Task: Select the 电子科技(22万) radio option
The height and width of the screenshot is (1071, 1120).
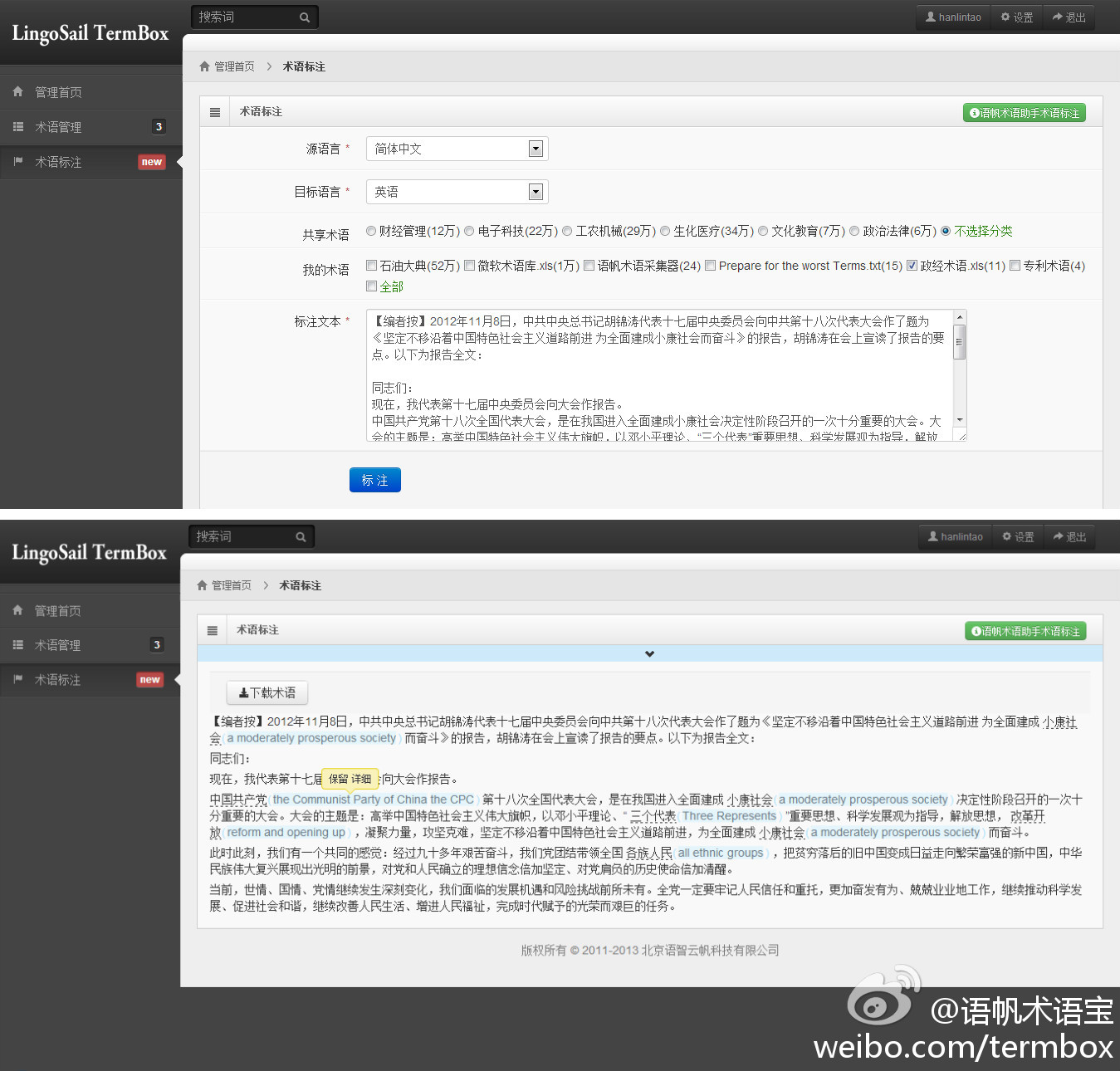Action: tap(469, 231)
